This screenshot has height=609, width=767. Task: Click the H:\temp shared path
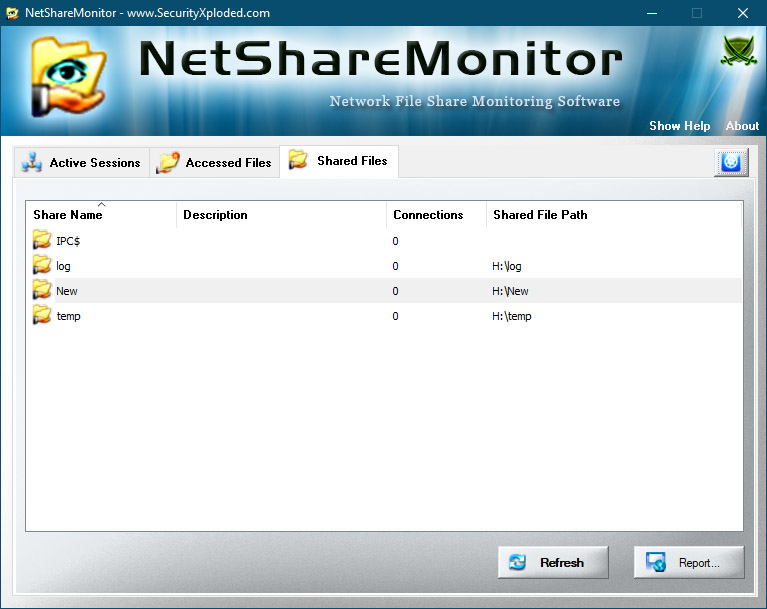(512, 316)
